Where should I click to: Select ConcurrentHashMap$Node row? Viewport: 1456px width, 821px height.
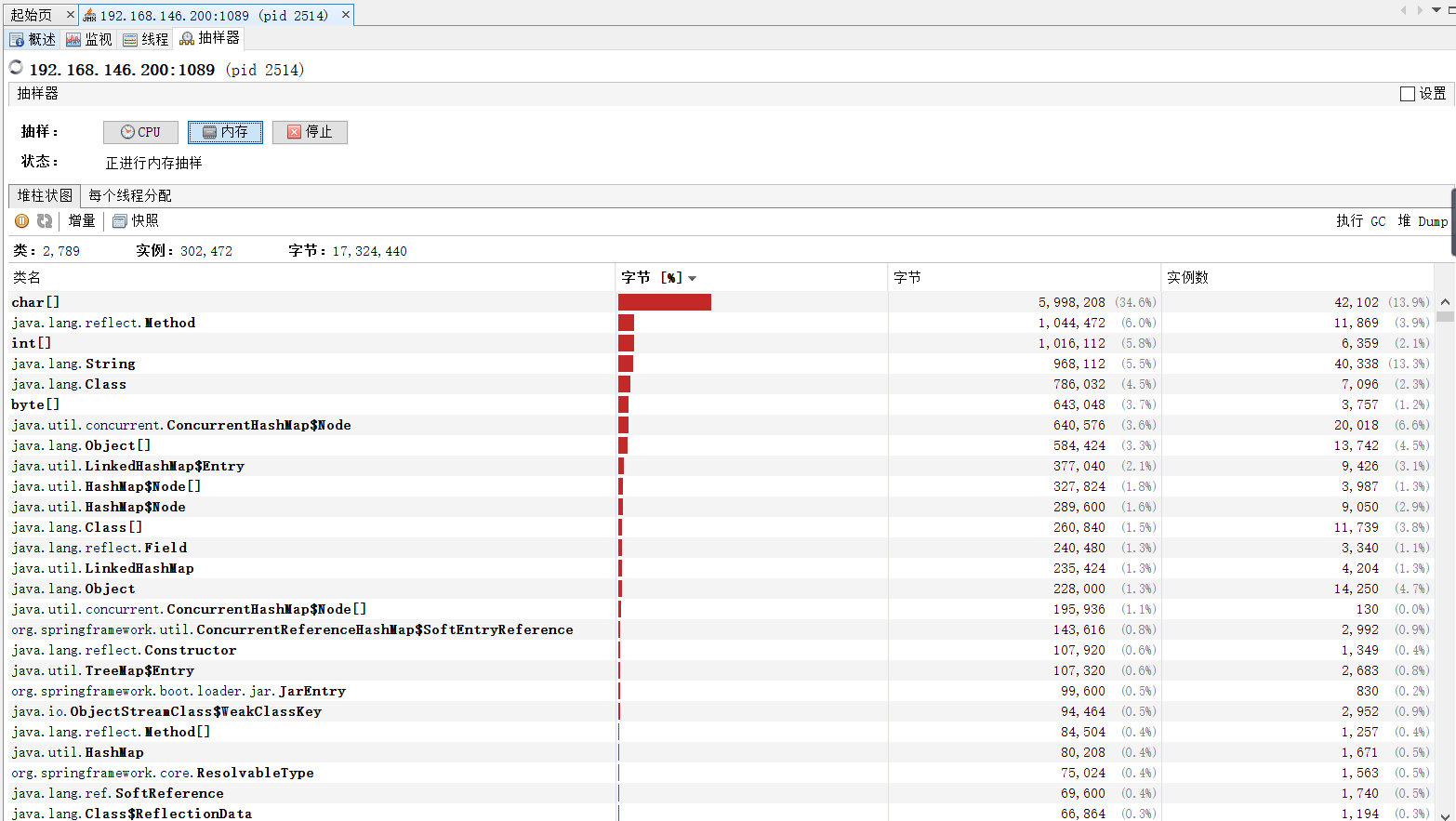(x=722, y=425)
